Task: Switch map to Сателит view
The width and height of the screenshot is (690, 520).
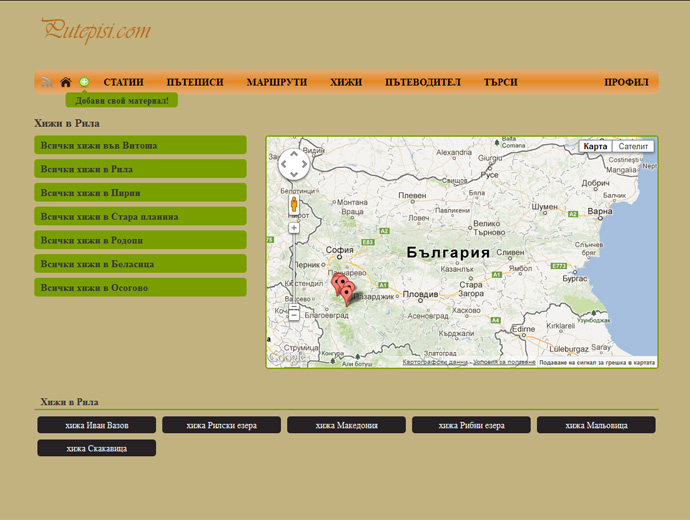Action: tap(633, 146)
